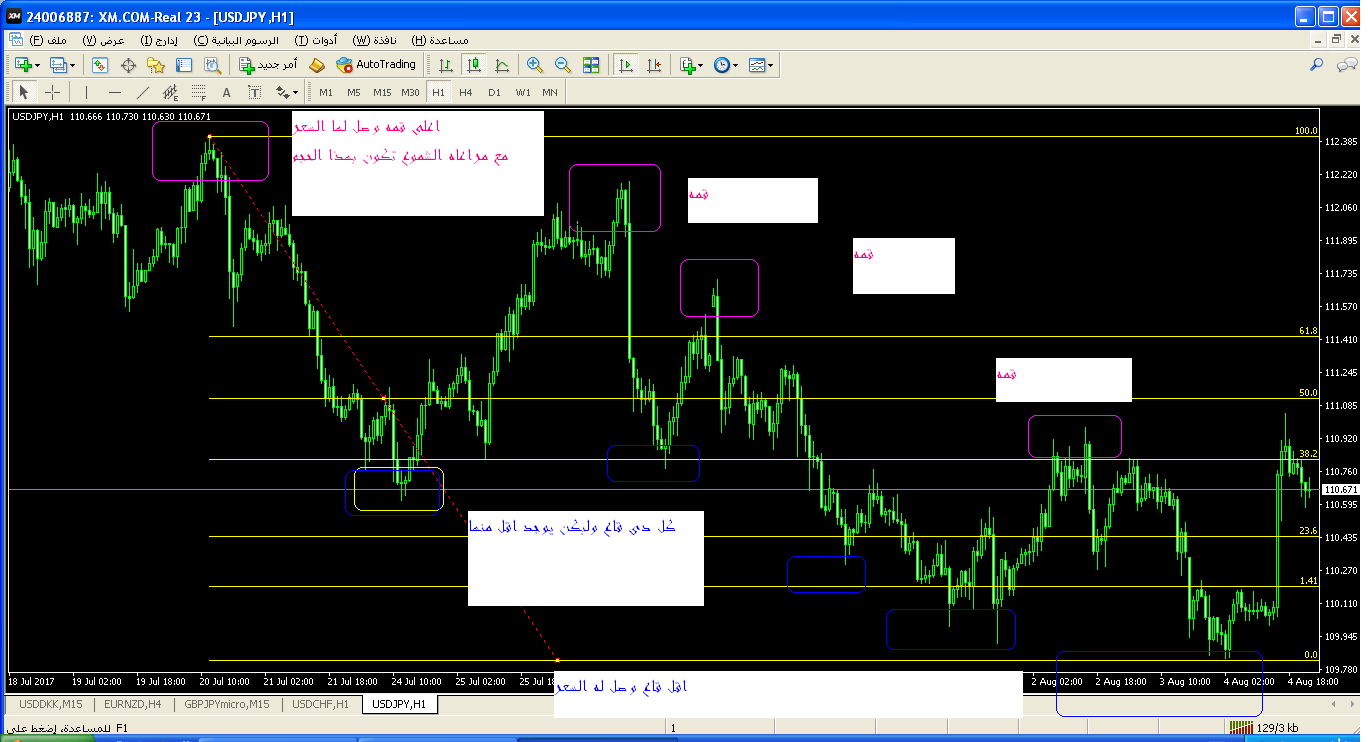Select the Fibonacci retracement drawing tool
This screenshot has width=1368, height=742.
coord(199,92)
